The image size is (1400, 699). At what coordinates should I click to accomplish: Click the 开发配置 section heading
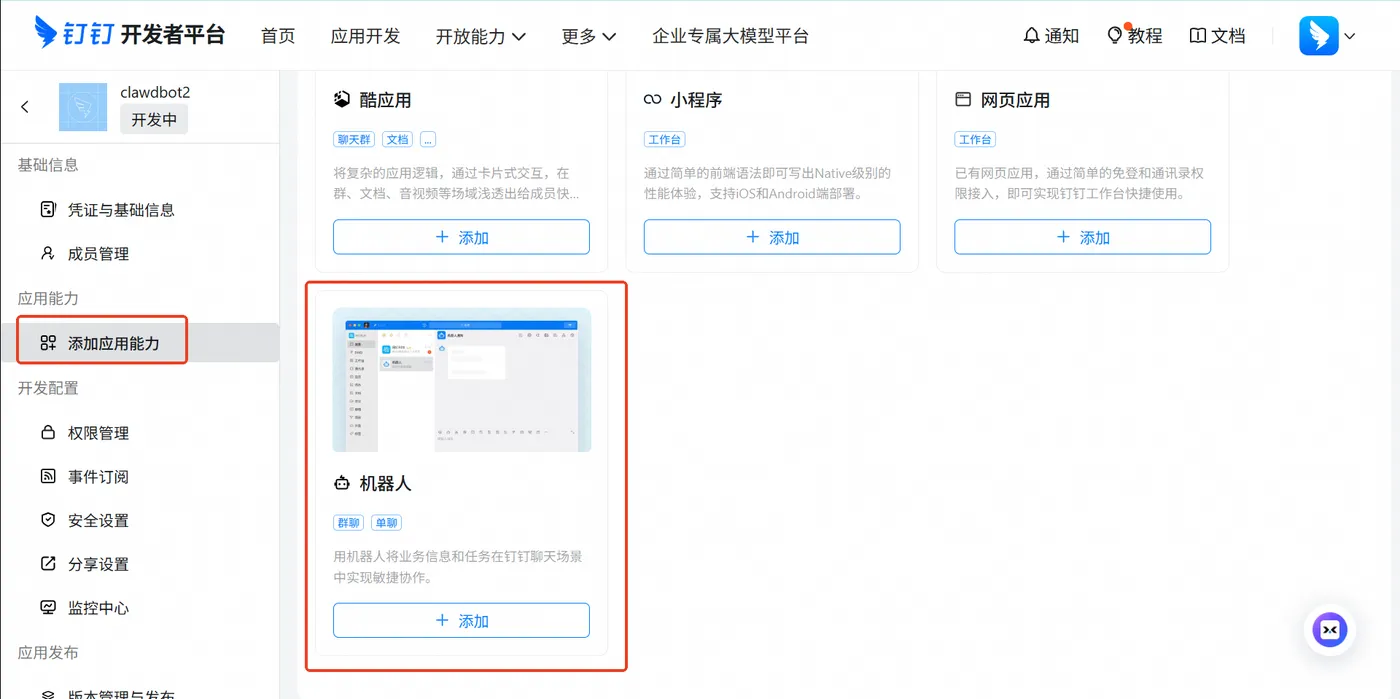[x=48, y=388]
